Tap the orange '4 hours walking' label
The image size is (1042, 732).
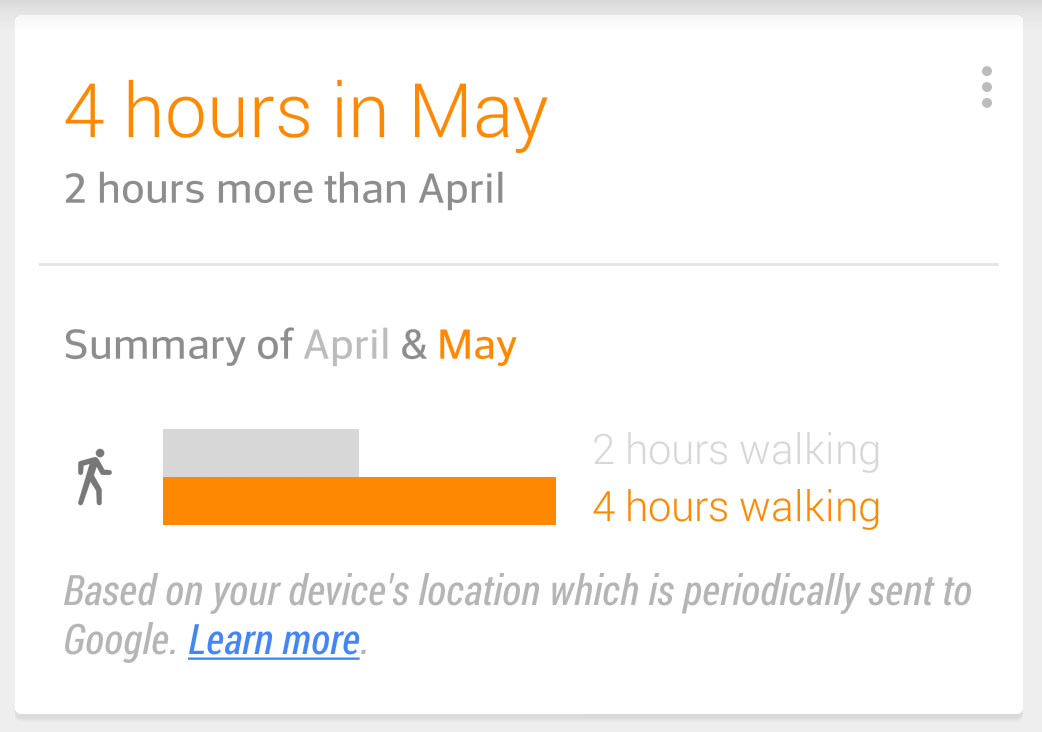tap(736, 507)
